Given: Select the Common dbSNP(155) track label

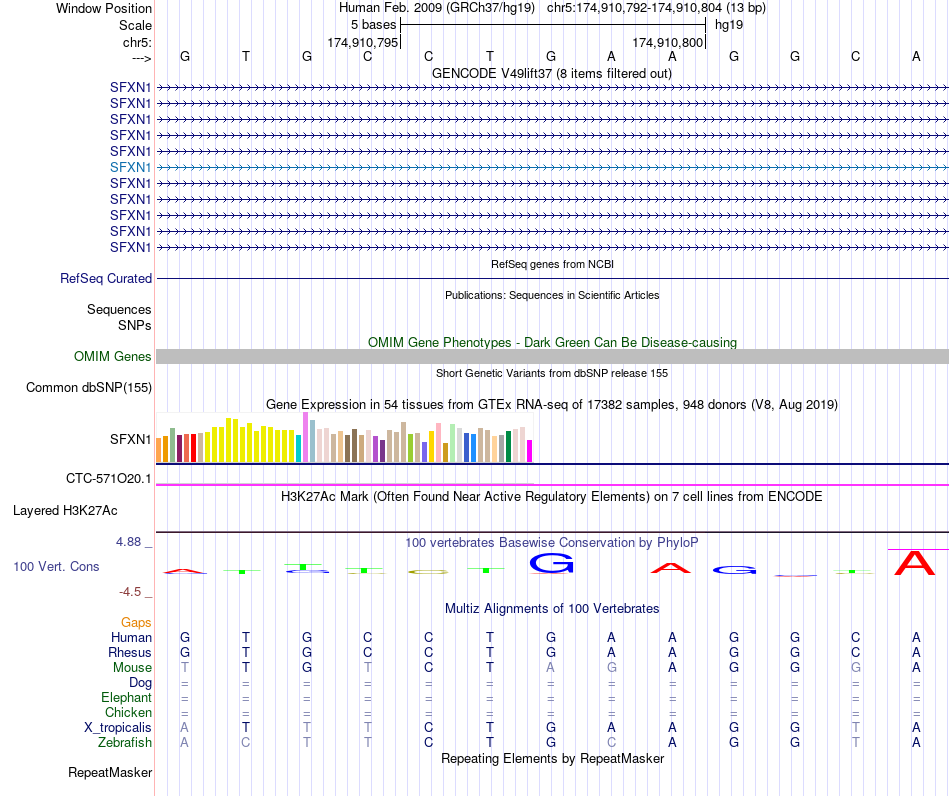Looking at the screenshot, I should (x=89, y=388).
